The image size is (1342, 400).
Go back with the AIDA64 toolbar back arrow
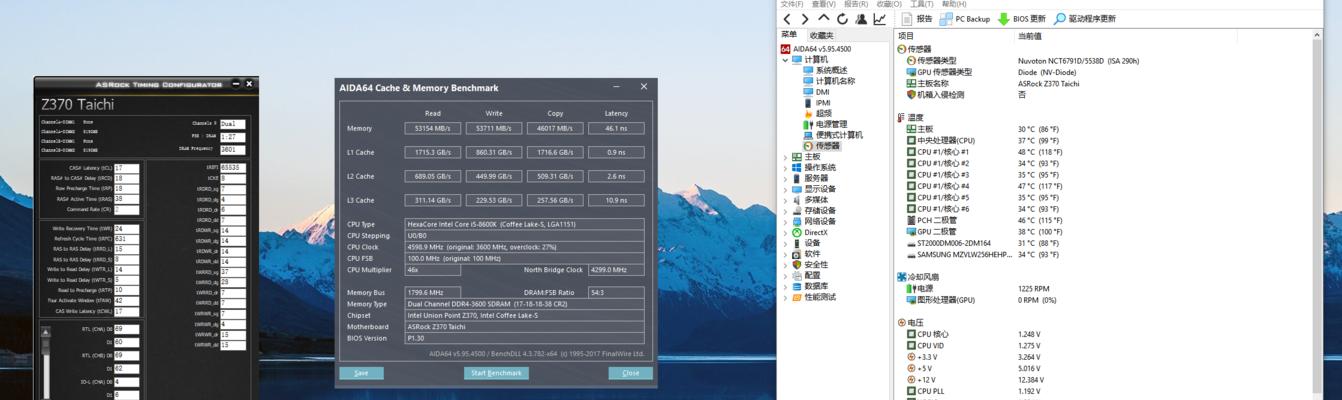787,19
